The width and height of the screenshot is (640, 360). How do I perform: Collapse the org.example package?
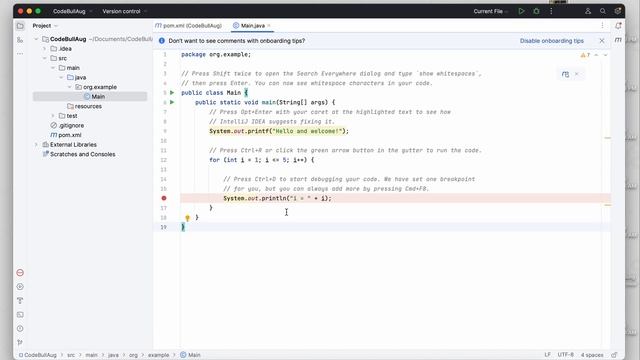(x=69, y=87)
